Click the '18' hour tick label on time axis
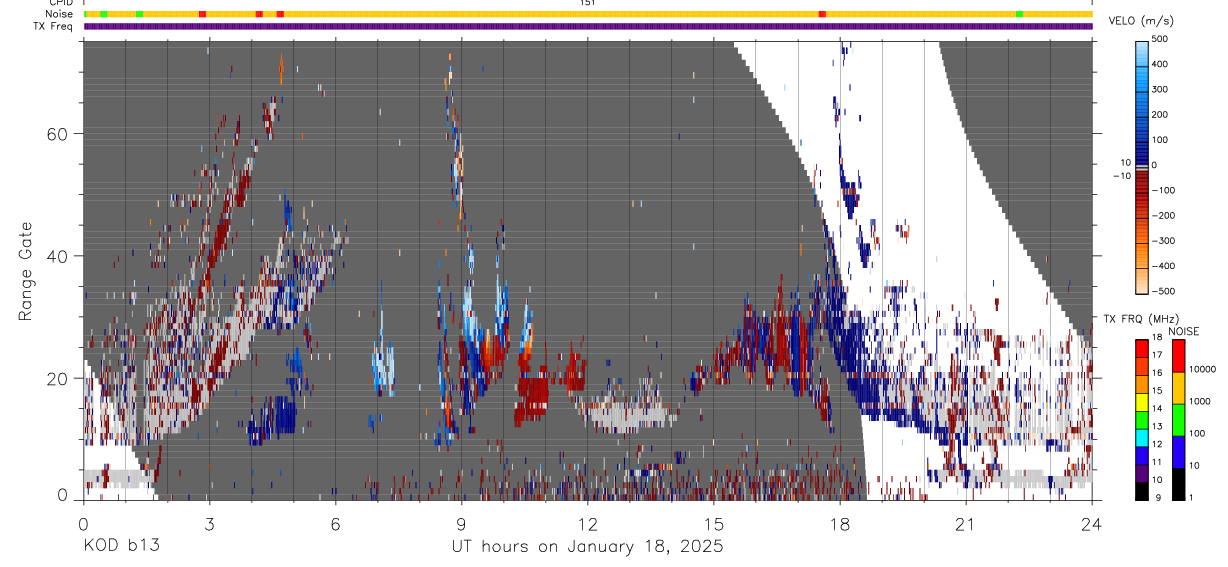Image resolution: width=1228 pixels, height=567 pixels. [840, 524]
